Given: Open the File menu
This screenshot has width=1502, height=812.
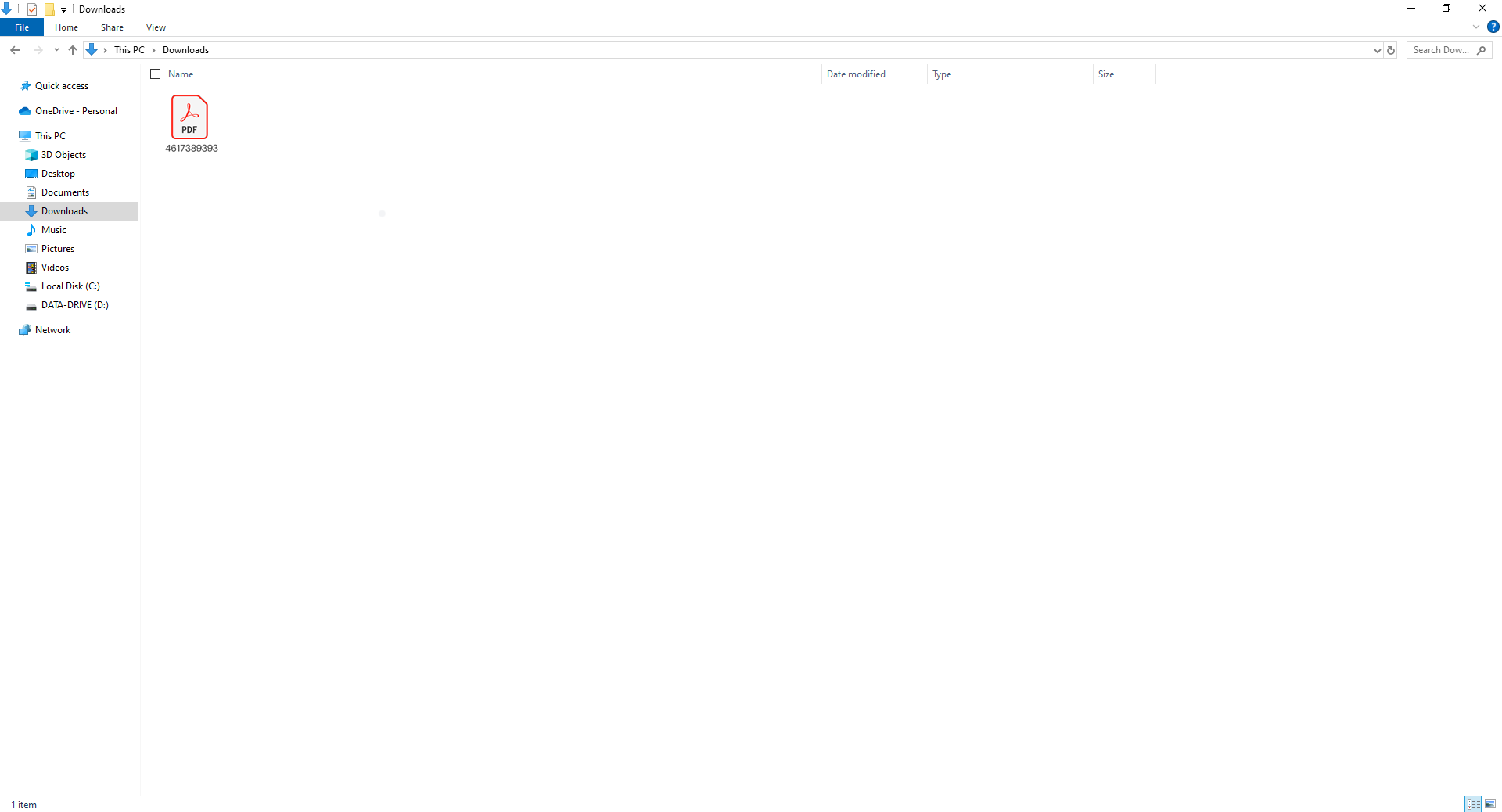Looking at the screenshot, I should point(22,27).
